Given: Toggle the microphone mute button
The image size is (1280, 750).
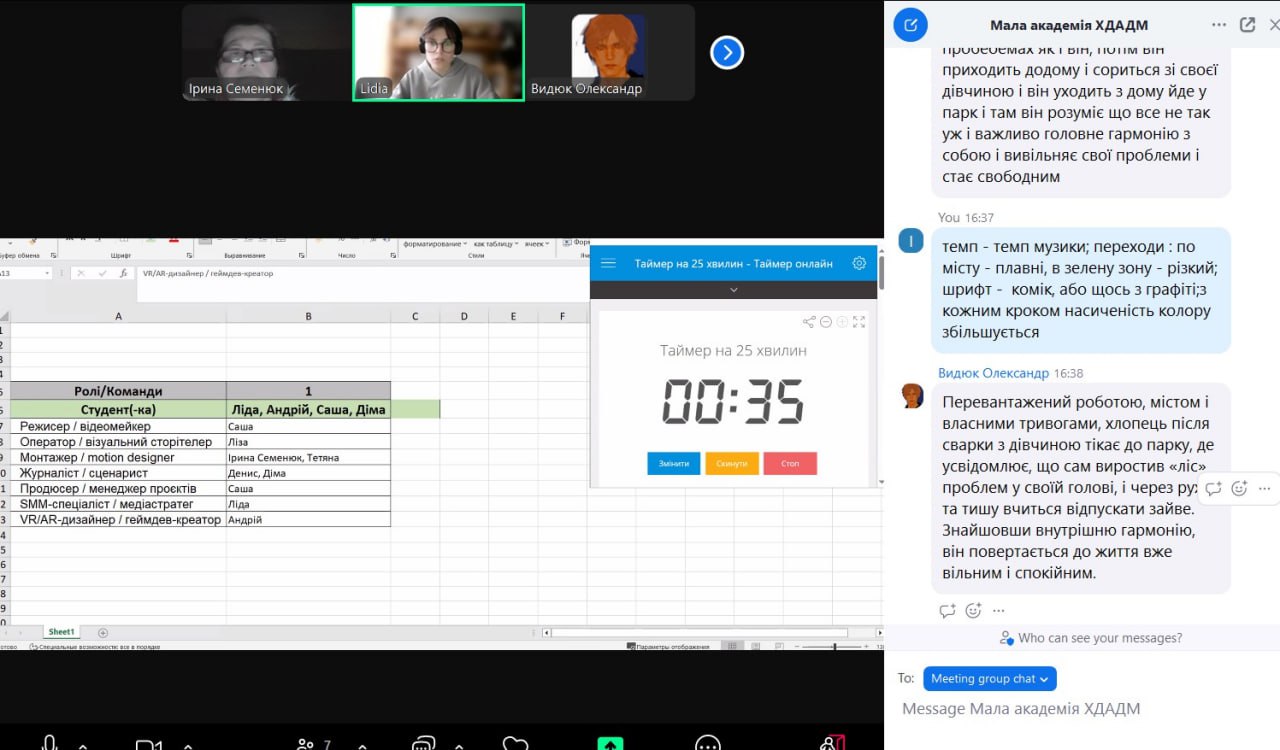Looking at the screenshot, I should (x=49, y=743).
